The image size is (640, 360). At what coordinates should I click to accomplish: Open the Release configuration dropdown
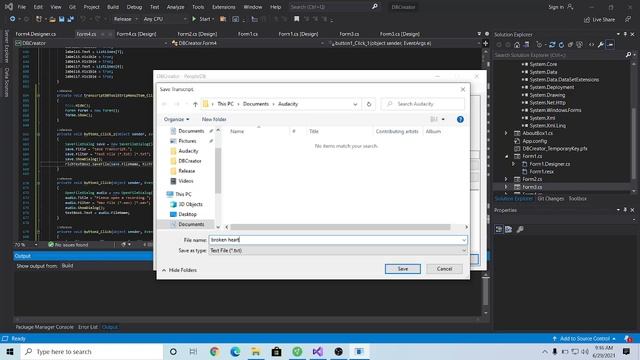click(125, 19)
